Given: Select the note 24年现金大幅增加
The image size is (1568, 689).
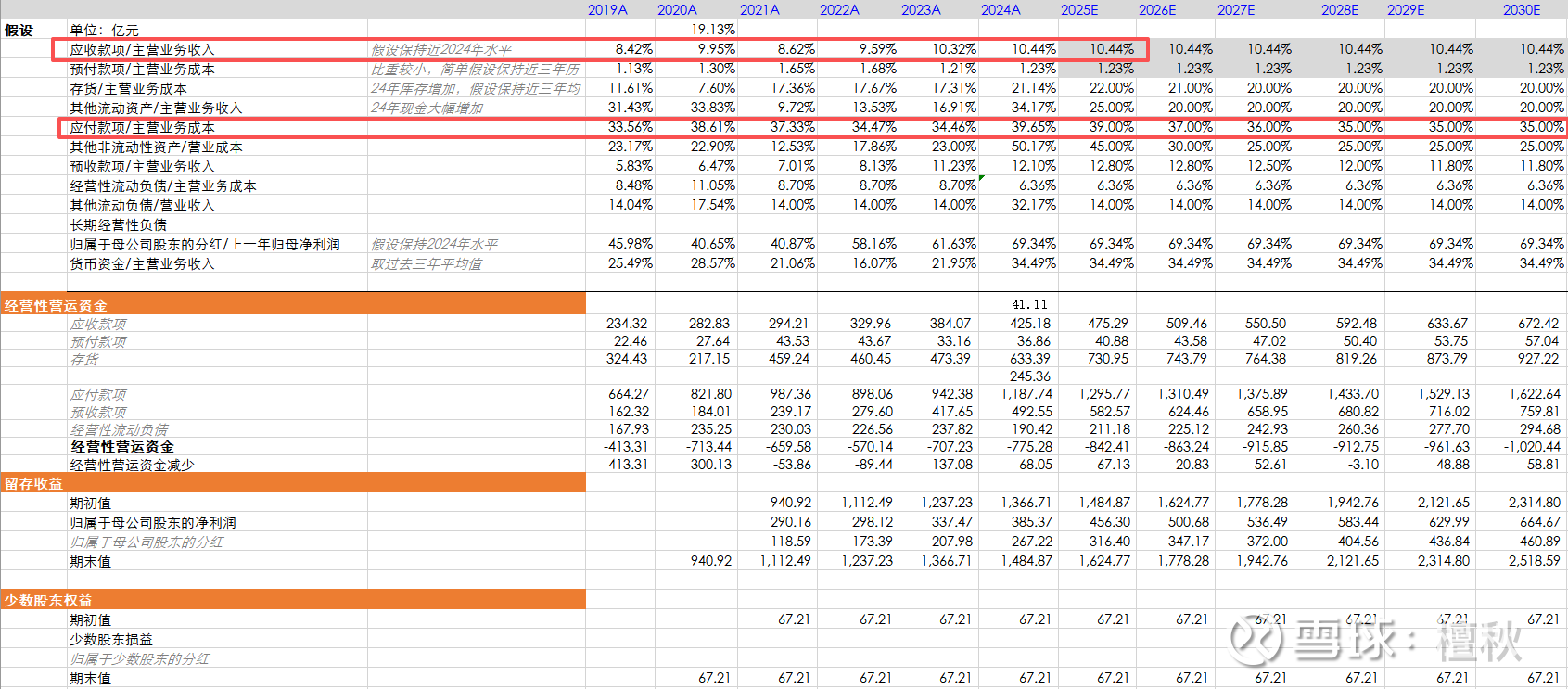Looking at the screenshot, I should [427, 108].
